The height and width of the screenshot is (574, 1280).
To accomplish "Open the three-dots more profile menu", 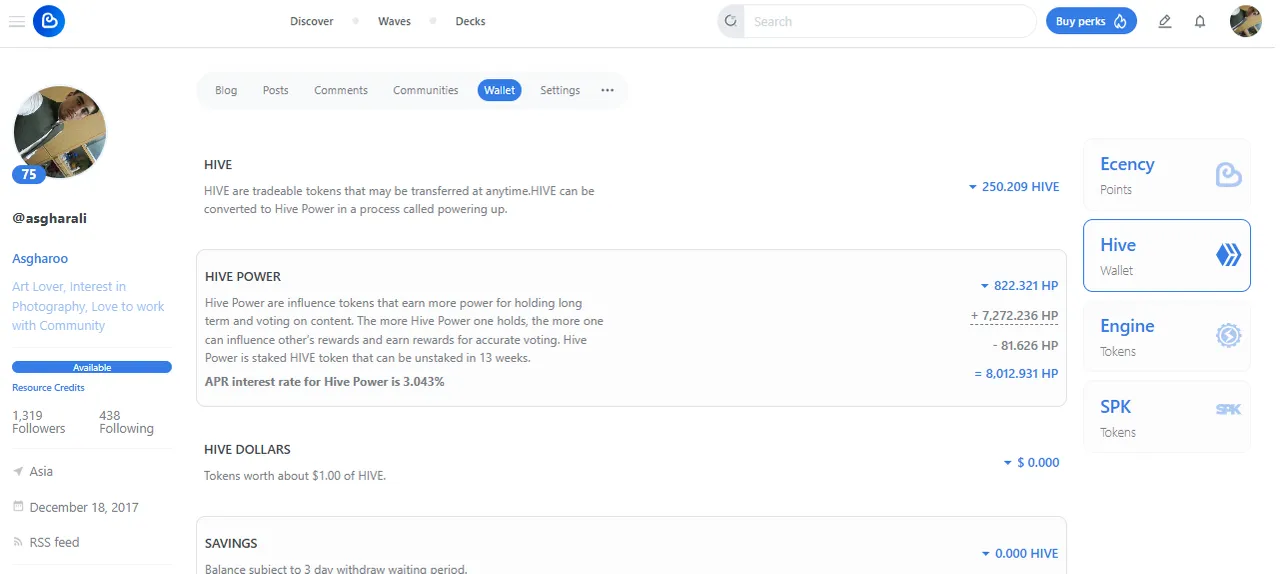I will click(607, 90).
